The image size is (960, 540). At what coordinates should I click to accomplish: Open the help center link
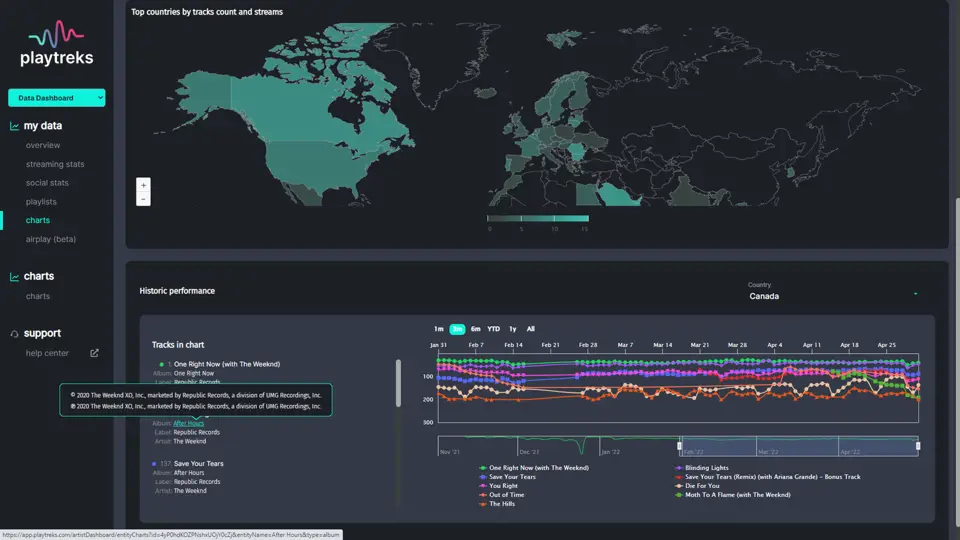coord(47,353)
